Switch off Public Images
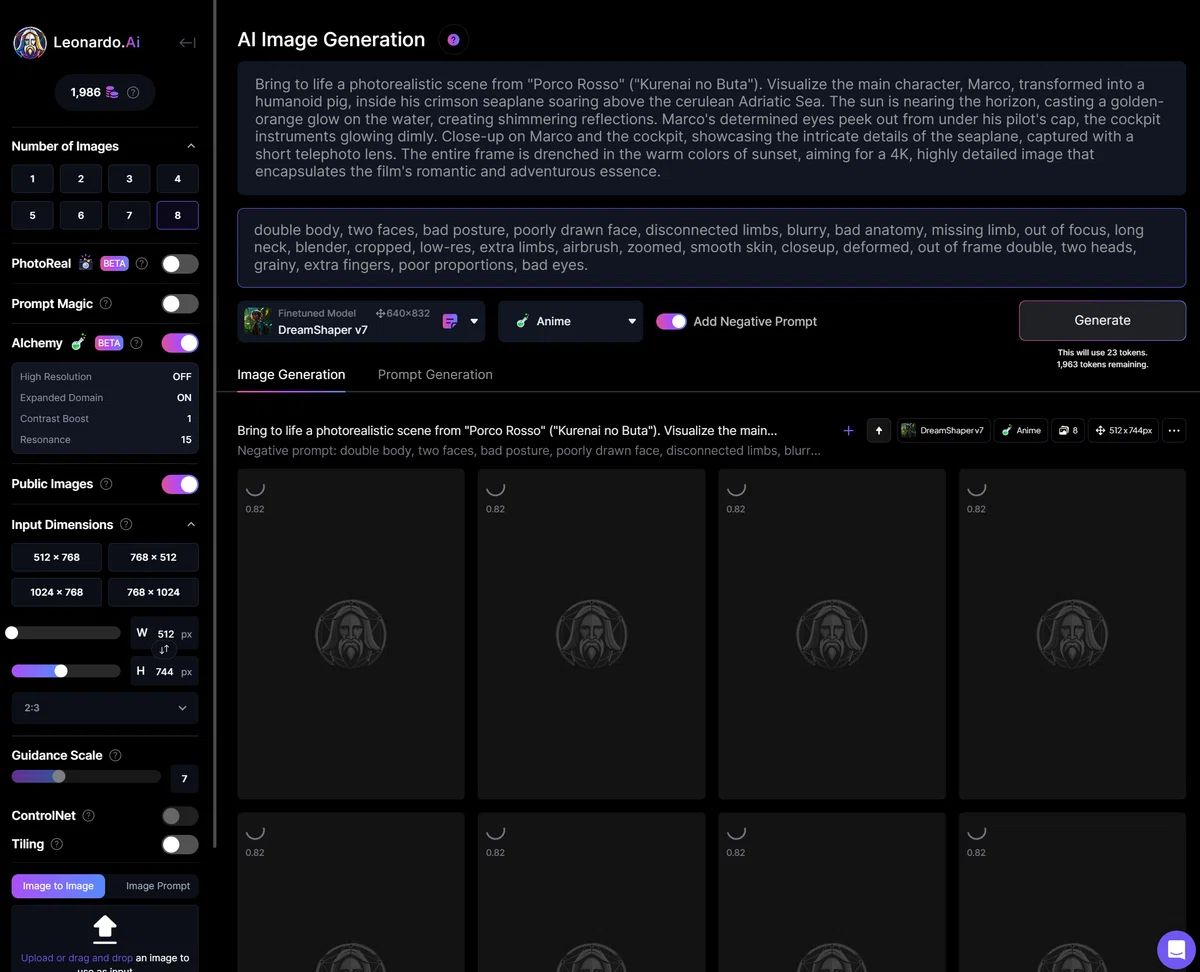The height and width of the screenshot is (972, 1200). 180,484
